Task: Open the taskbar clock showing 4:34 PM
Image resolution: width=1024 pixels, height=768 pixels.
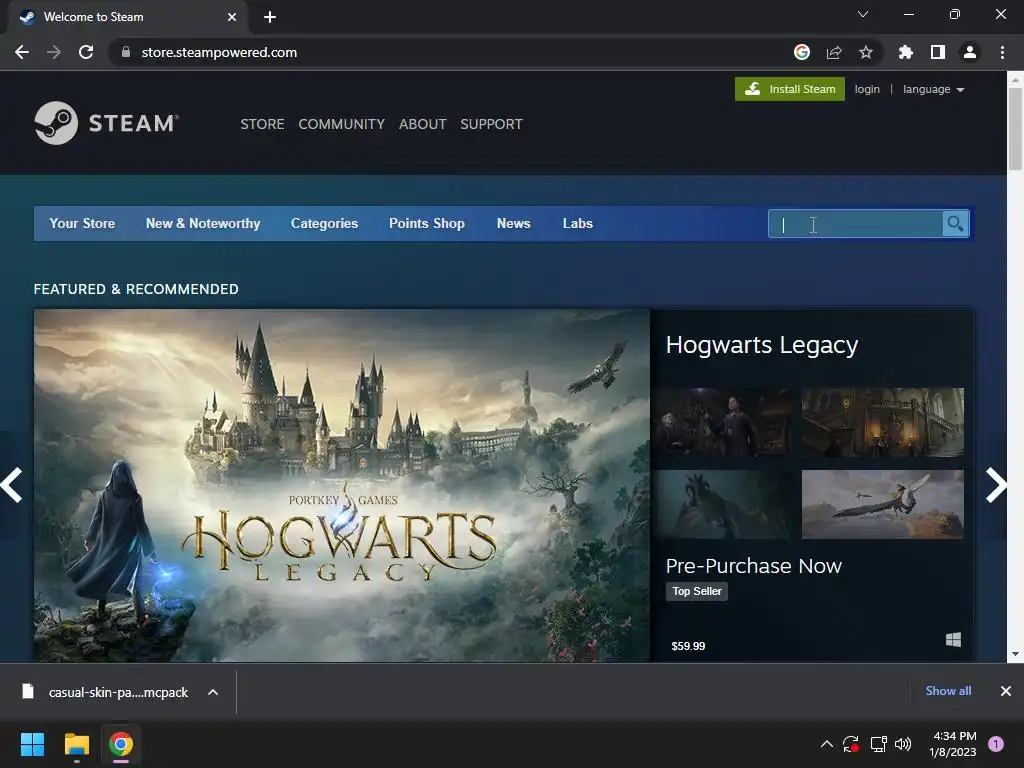Action: [x=953, y=744]
